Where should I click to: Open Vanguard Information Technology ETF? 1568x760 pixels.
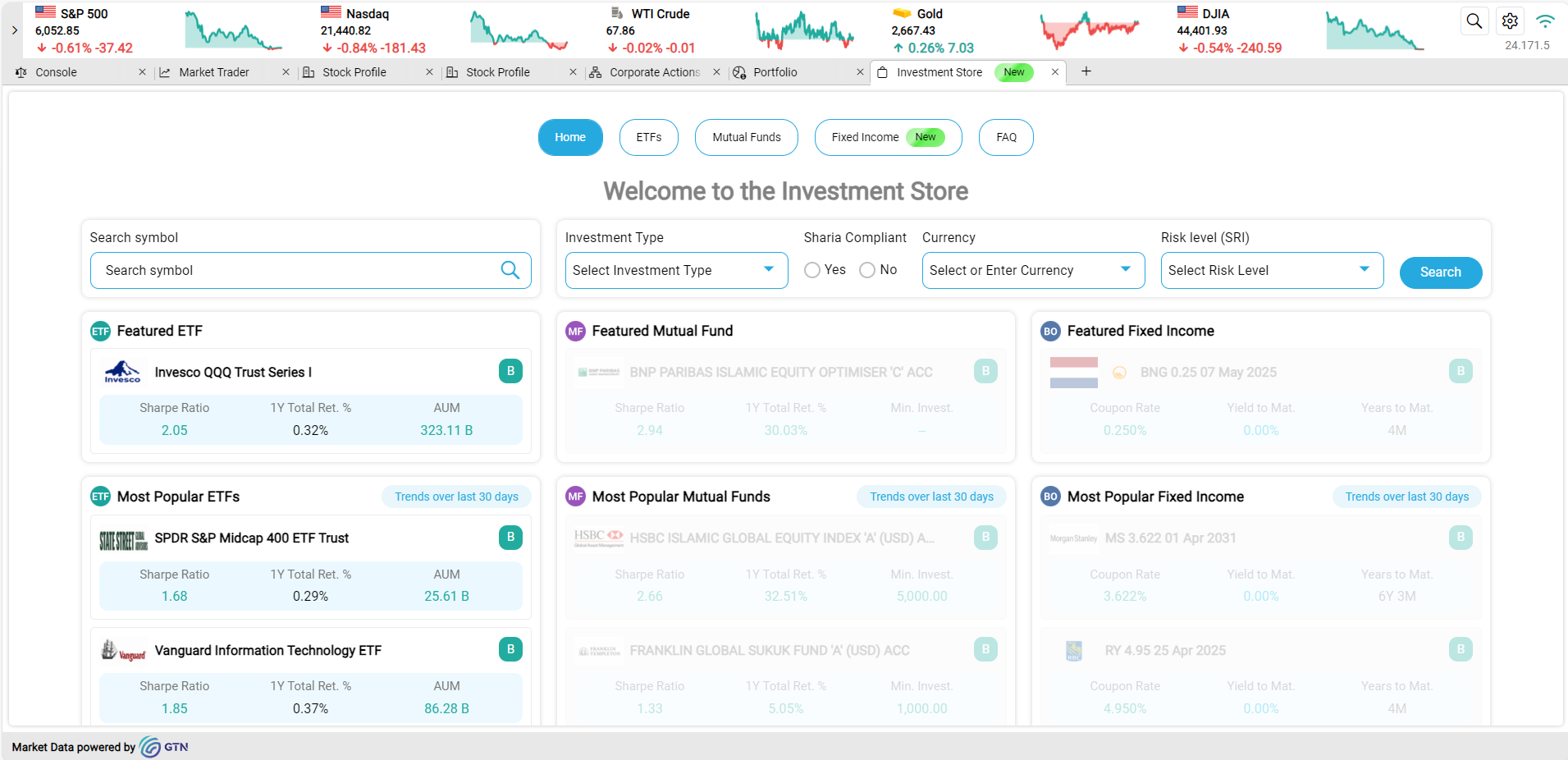268,651
